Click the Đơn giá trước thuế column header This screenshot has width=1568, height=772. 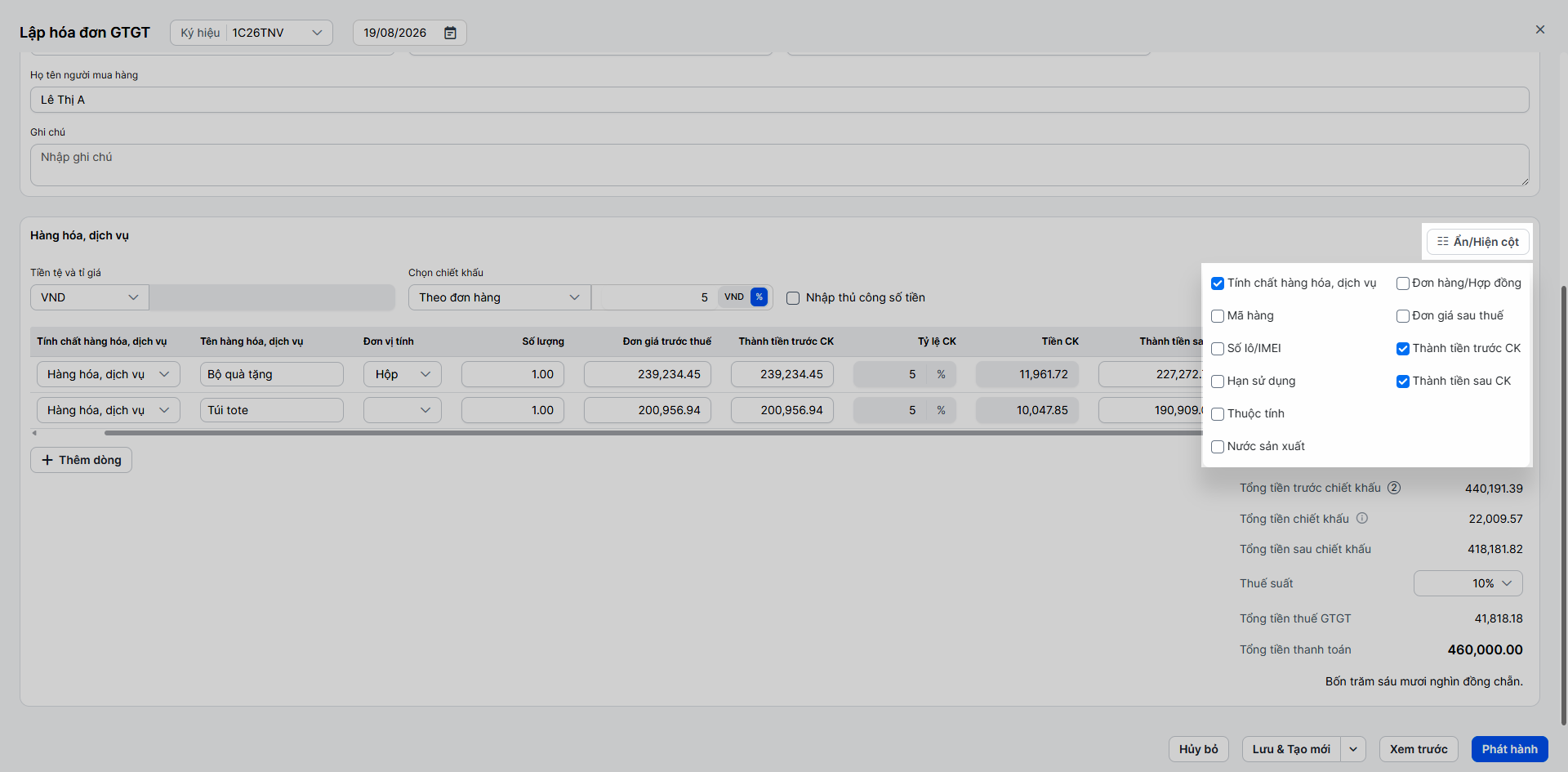click(666, 341)
